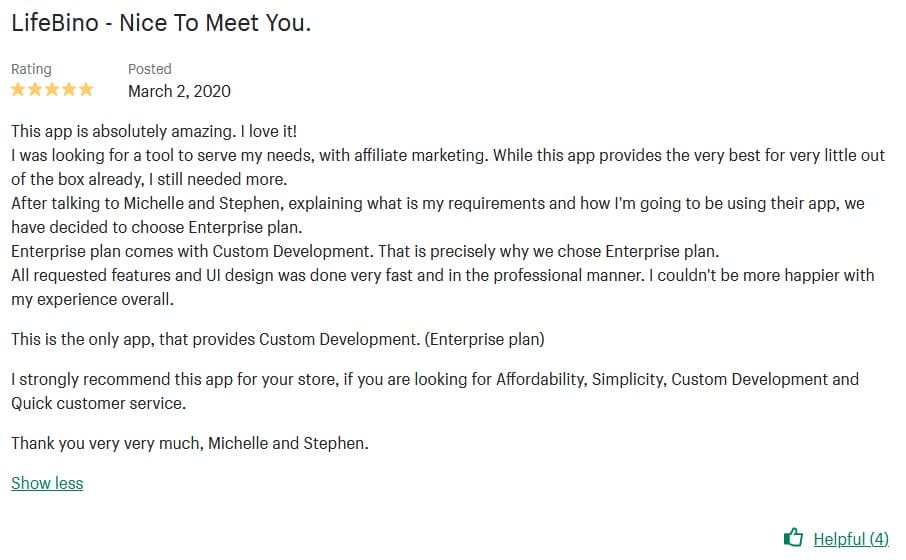Click the 'After talking to Michelle and Stephen' sentence
This screenshot has width=906, height=560.
click(438, 215)
